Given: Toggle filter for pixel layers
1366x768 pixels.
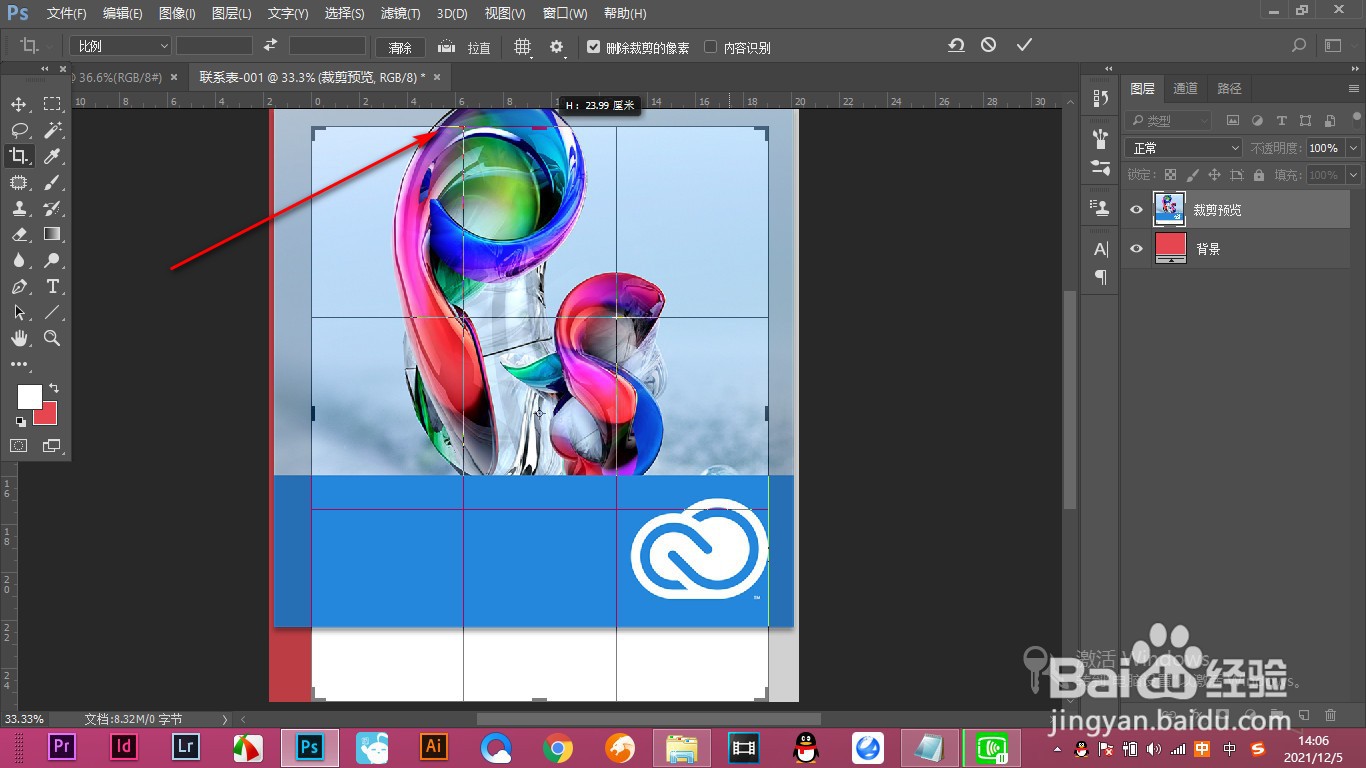Looking at the screenshot, I should coord(1233,120).
